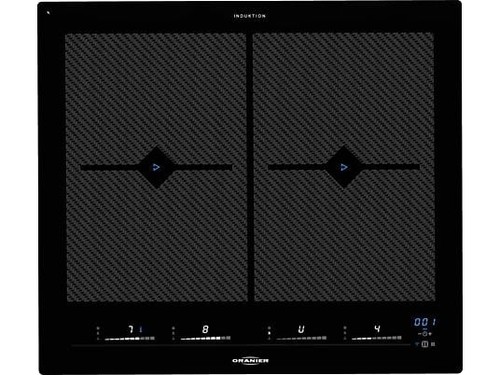Tap the power level digit 4
This screenshot has height=375, width=500.
tap(377, 329)
